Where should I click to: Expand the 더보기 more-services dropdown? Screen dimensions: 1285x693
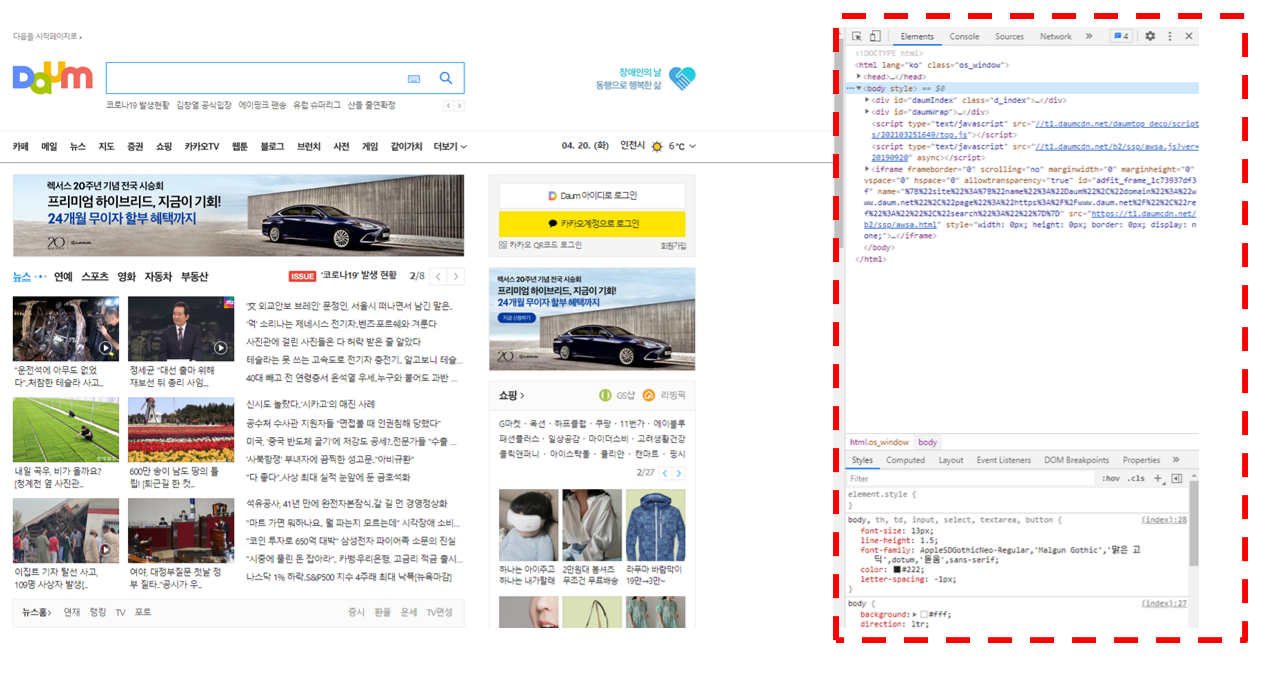pos(450,146)
